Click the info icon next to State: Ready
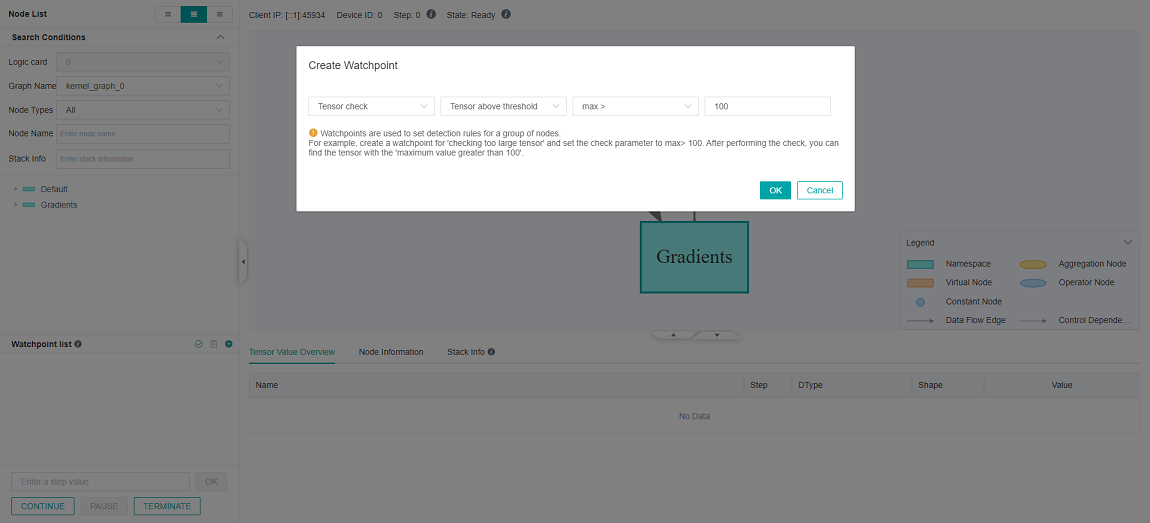Screen dimensions: 1150x523 [x=505, y=15]
